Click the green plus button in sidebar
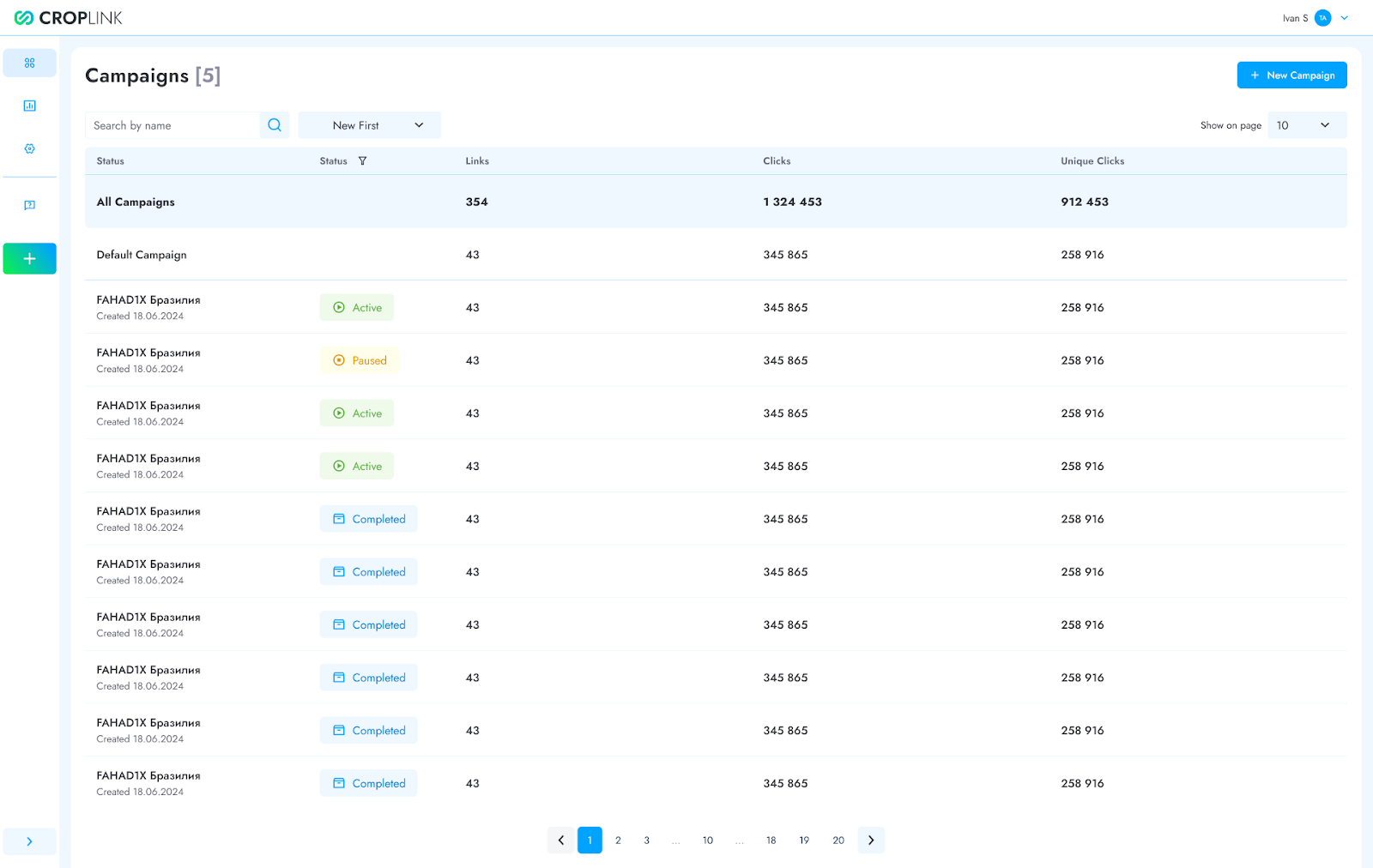The width and height of the screenshot is (1373, 868). click(29, 258)
